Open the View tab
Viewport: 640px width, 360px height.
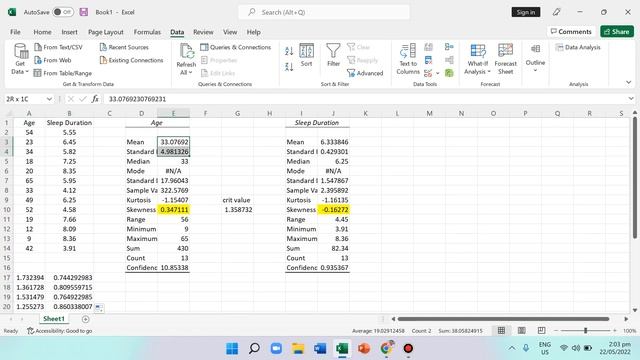(x=230, y=32)
